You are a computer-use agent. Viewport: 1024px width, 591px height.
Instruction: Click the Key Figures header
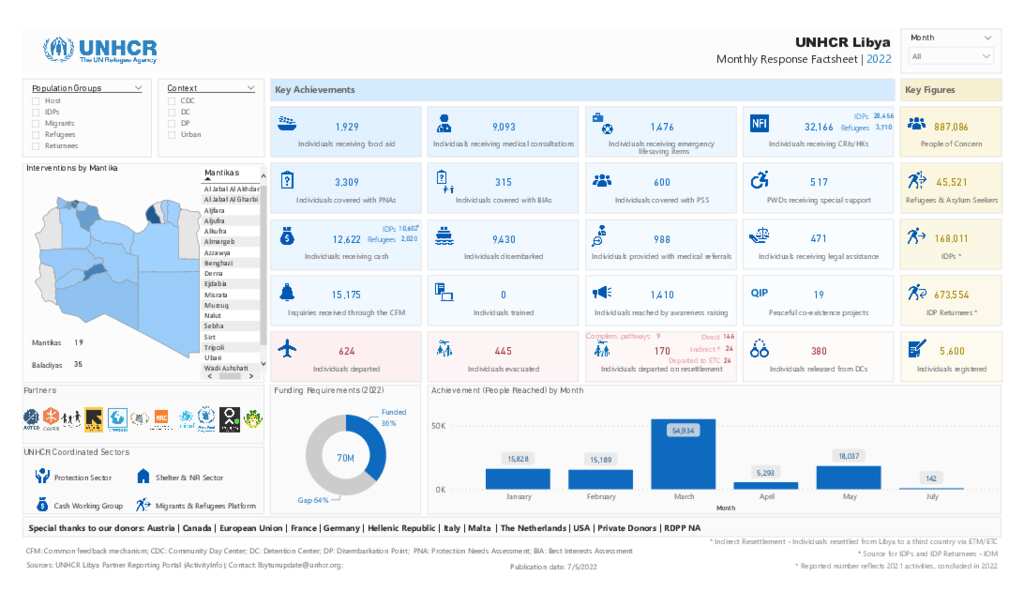[951, 89]
